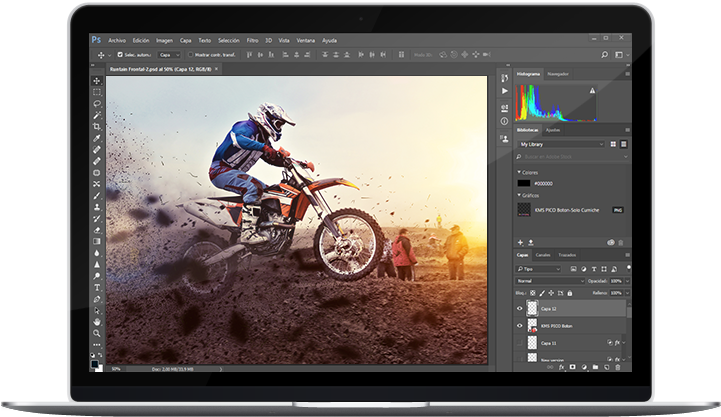Open the Archivo menu
Image resolution: width=721 pixels, height=417 pixels.
pyautogui.click(x=117, y=40)
